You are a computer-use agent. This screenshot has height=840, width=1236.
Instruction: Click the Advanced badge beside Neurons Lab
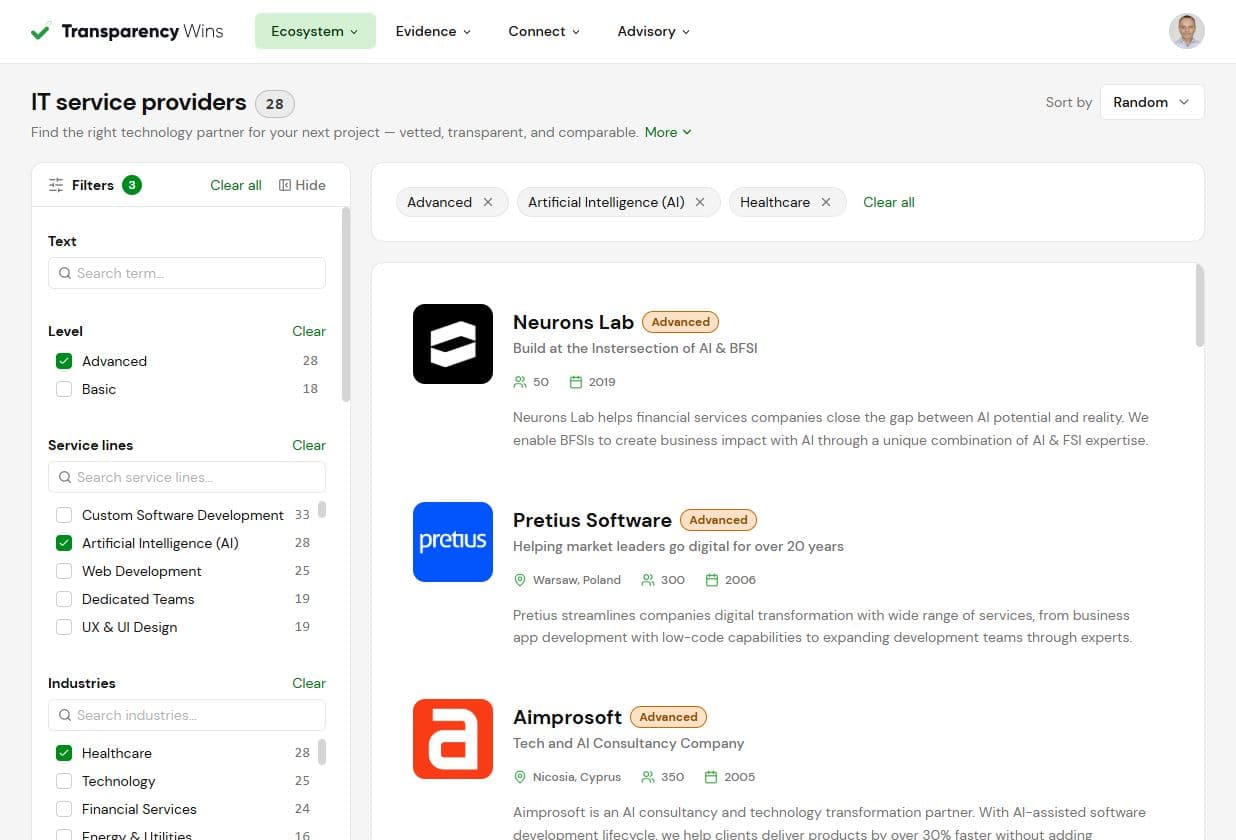[x=680, y=322]
